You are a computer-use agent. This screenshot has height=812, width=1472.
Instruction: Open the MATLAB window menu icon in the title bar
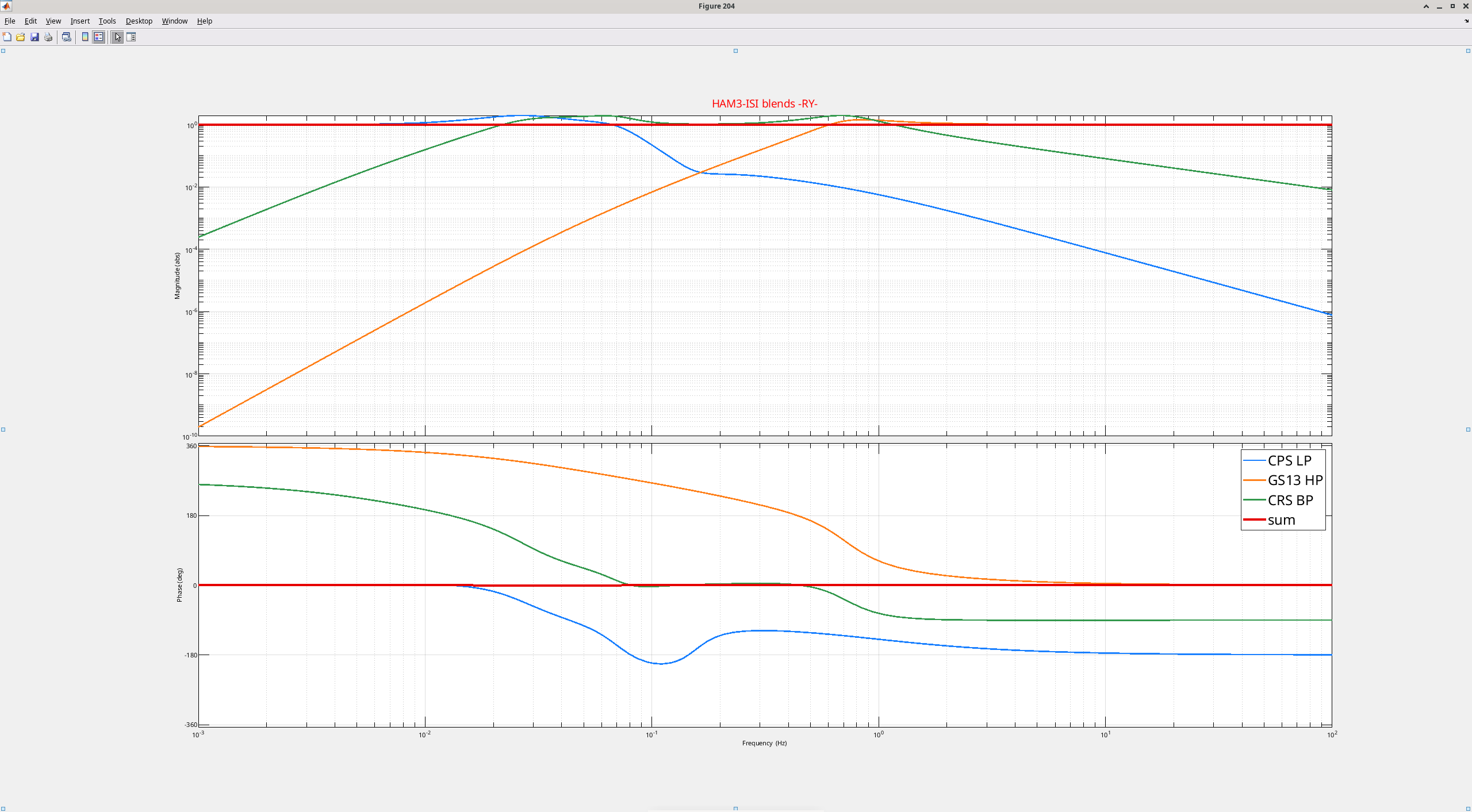6,6
